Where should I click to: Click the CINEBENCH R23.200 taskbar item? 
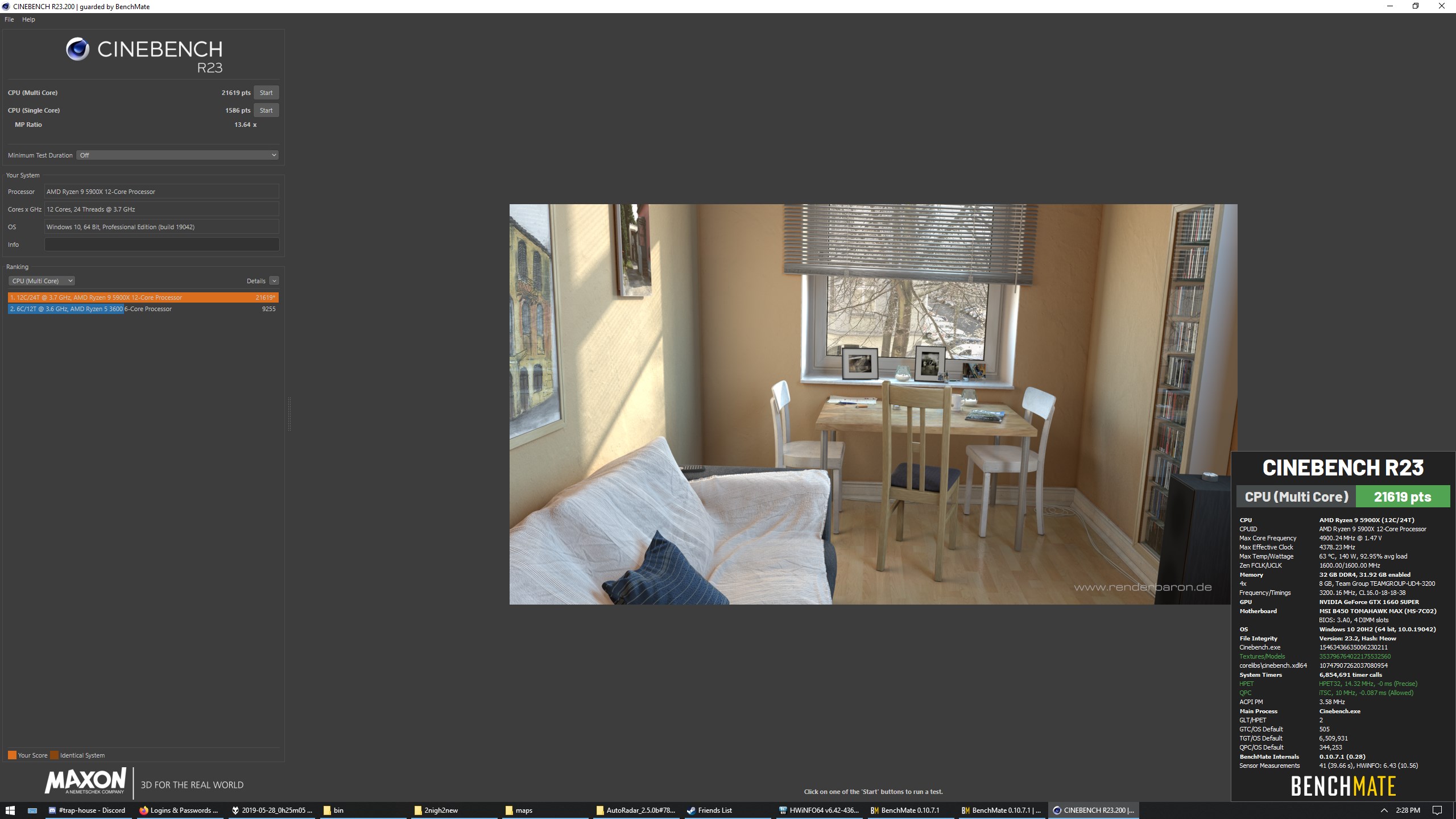1093,810
